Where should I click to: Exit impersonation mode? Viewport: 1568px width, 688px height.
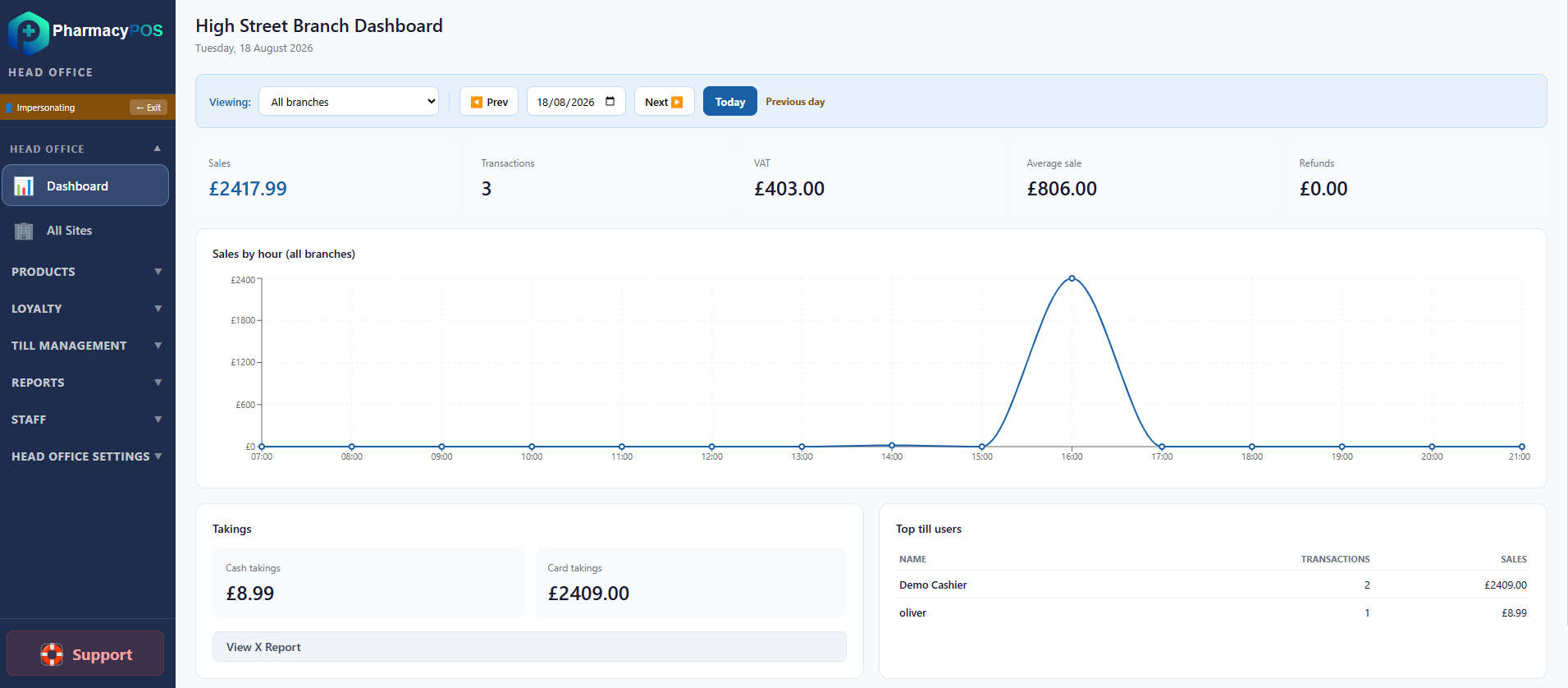tap(149, 108)
